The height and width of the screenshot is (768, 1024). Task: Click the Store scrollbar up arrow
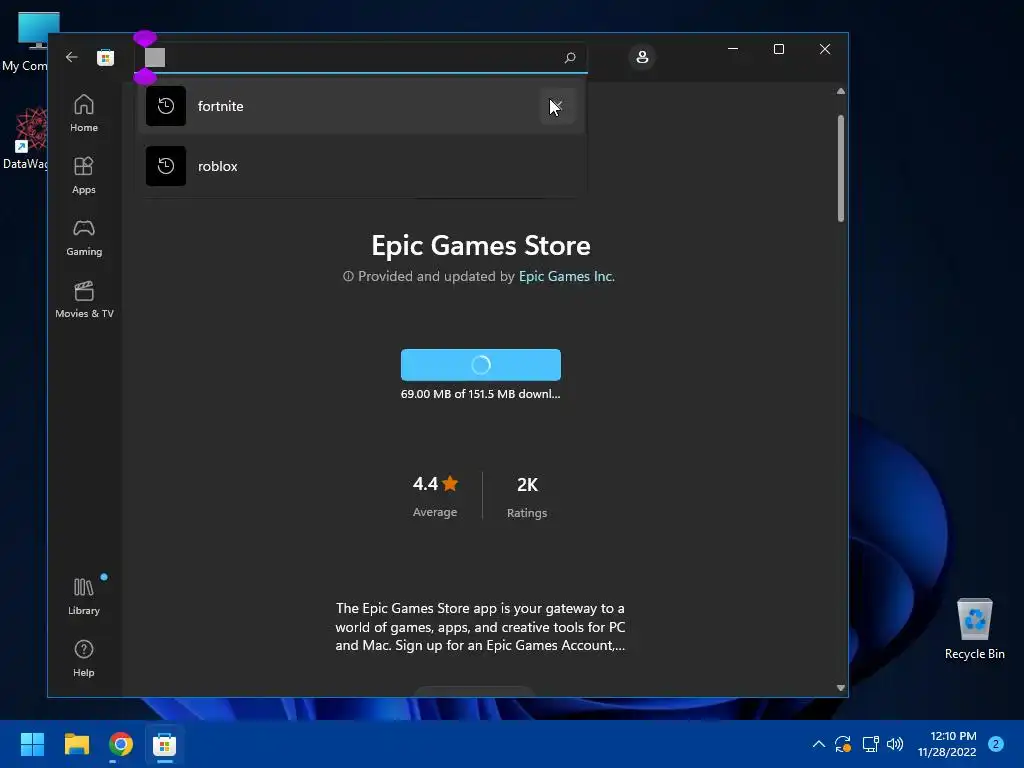click(x=840, y=91)
